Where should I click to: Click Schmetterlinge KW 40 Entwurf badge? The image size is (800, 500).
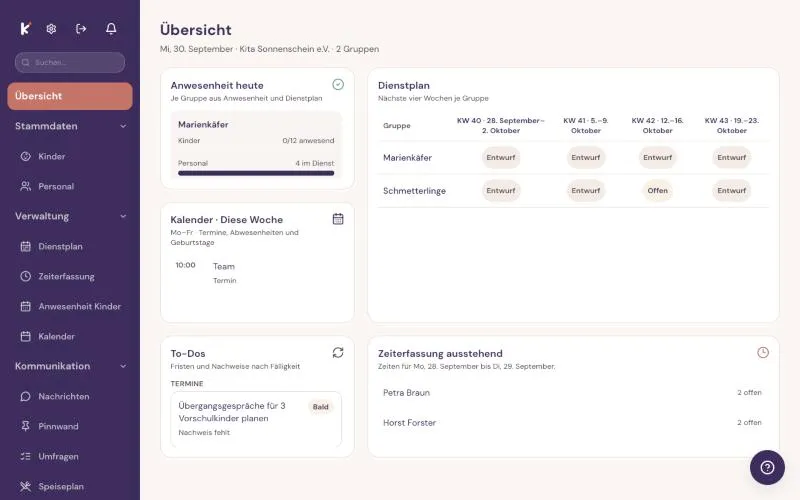pyautogui.click(x=501, y=191)
